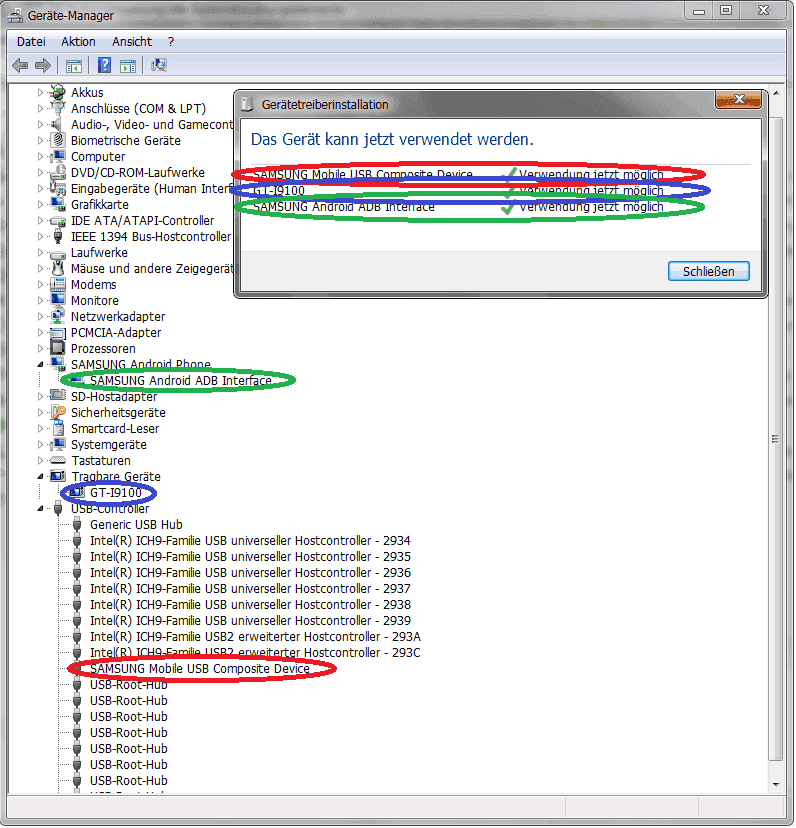
Task: Expand the Akkus tree node
Action: click(x=40, y=92)
